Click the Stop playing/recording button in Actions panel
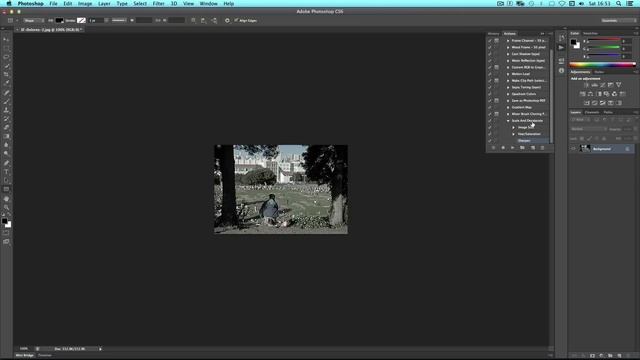Image resolution: width=640 pixels, height=360 pixels. point(493,148)
